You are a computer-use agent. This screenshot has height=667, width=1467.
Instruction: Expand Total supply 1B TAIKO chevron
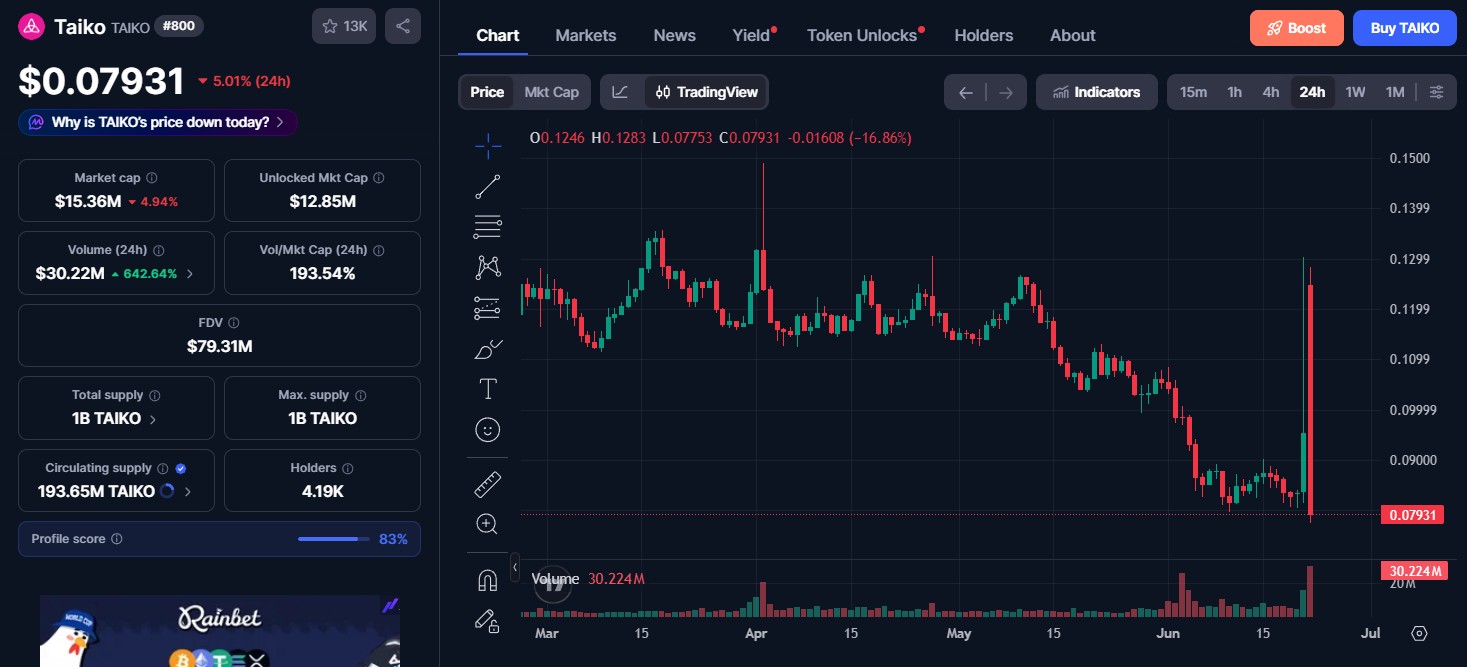(x=152, y=419)
